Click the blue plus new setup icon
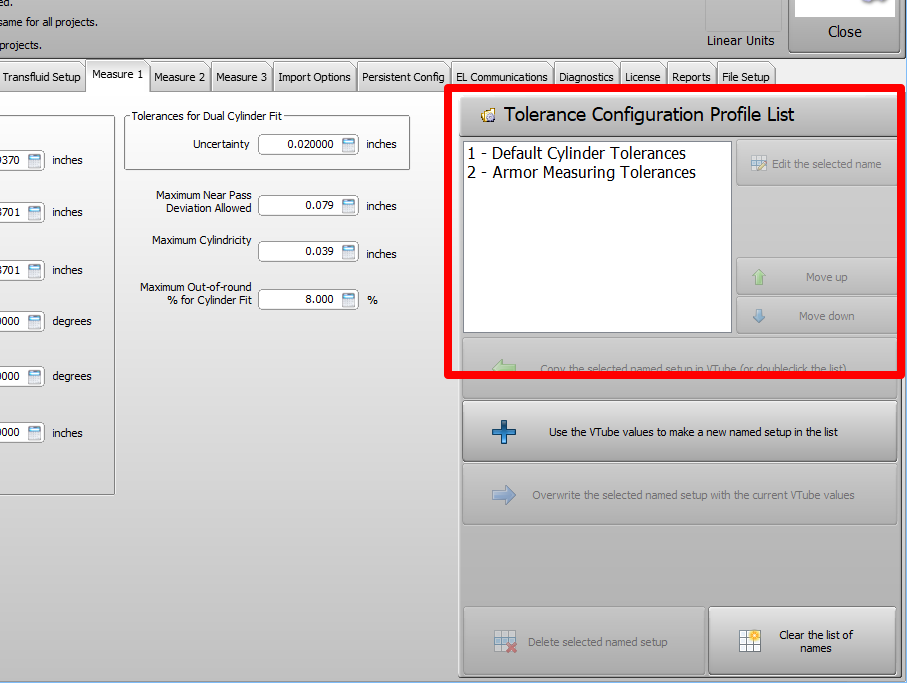Screen dimensions: 907x683 (x=505, y=432)
